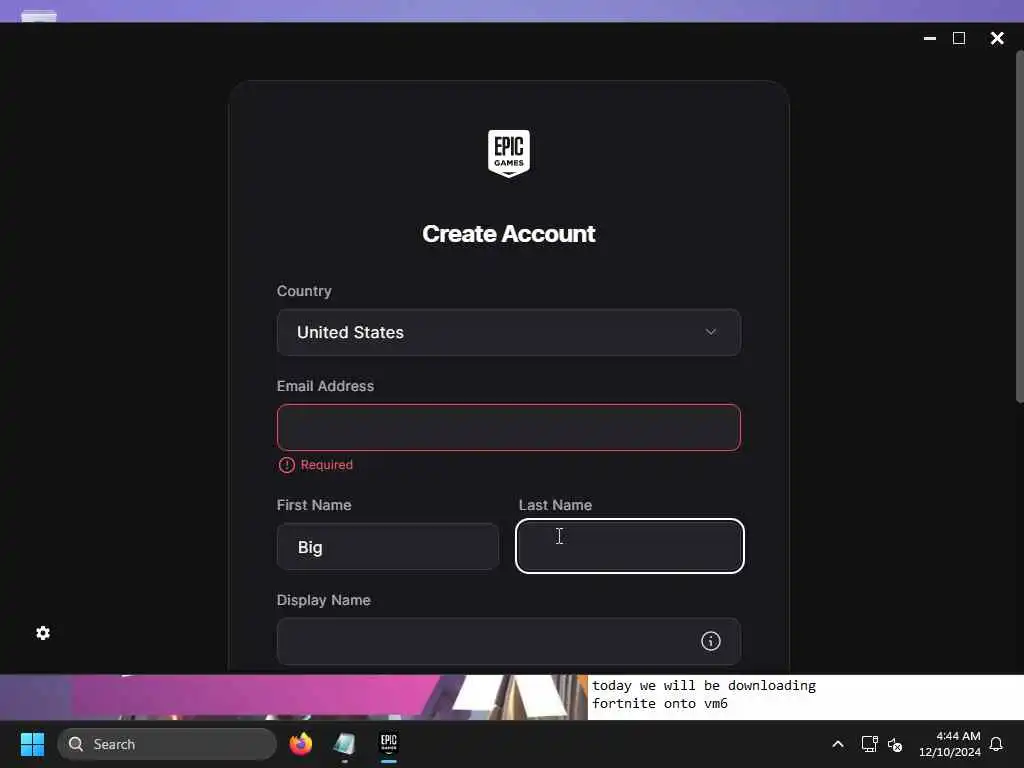The height and width of the screenshot is (768, 1024).
Task: Click the Display Name label
Action: 324,600
